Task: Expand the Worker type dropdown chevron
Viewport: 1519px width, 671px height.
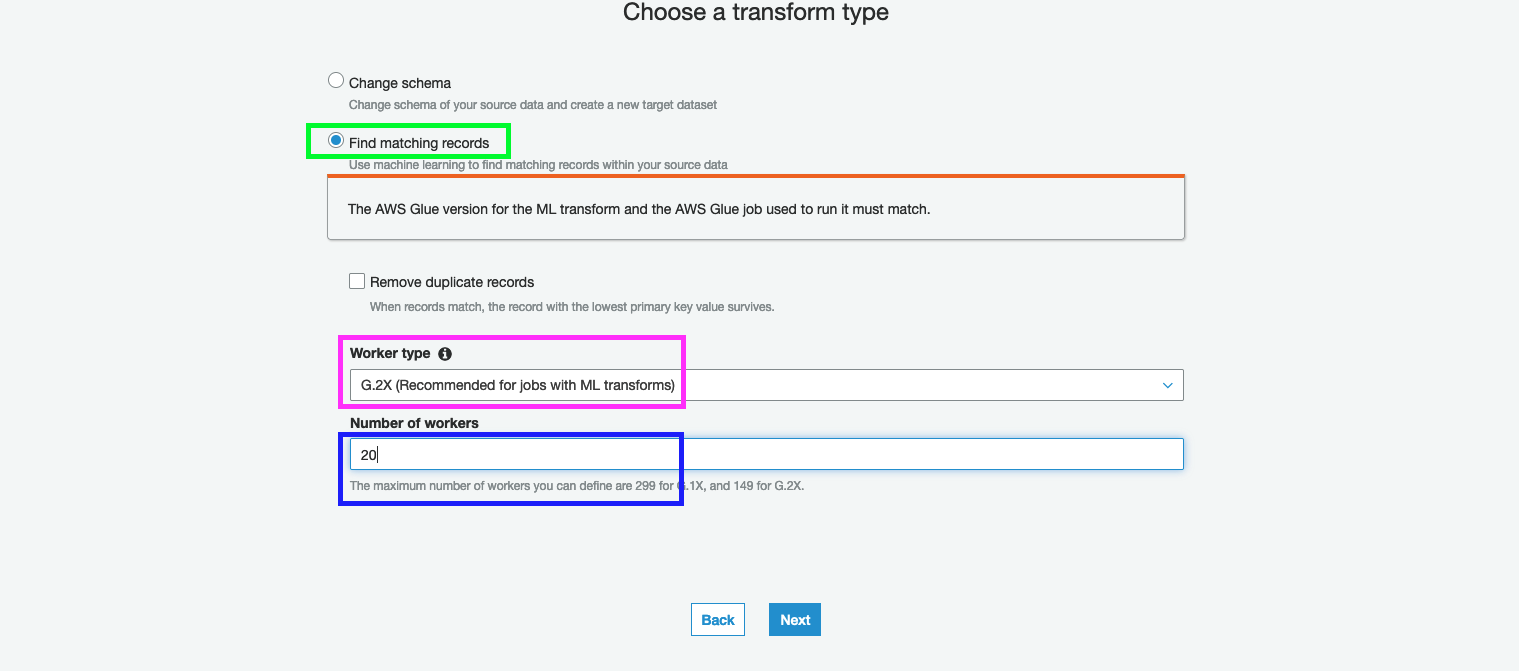Action: coord(1167,385)
